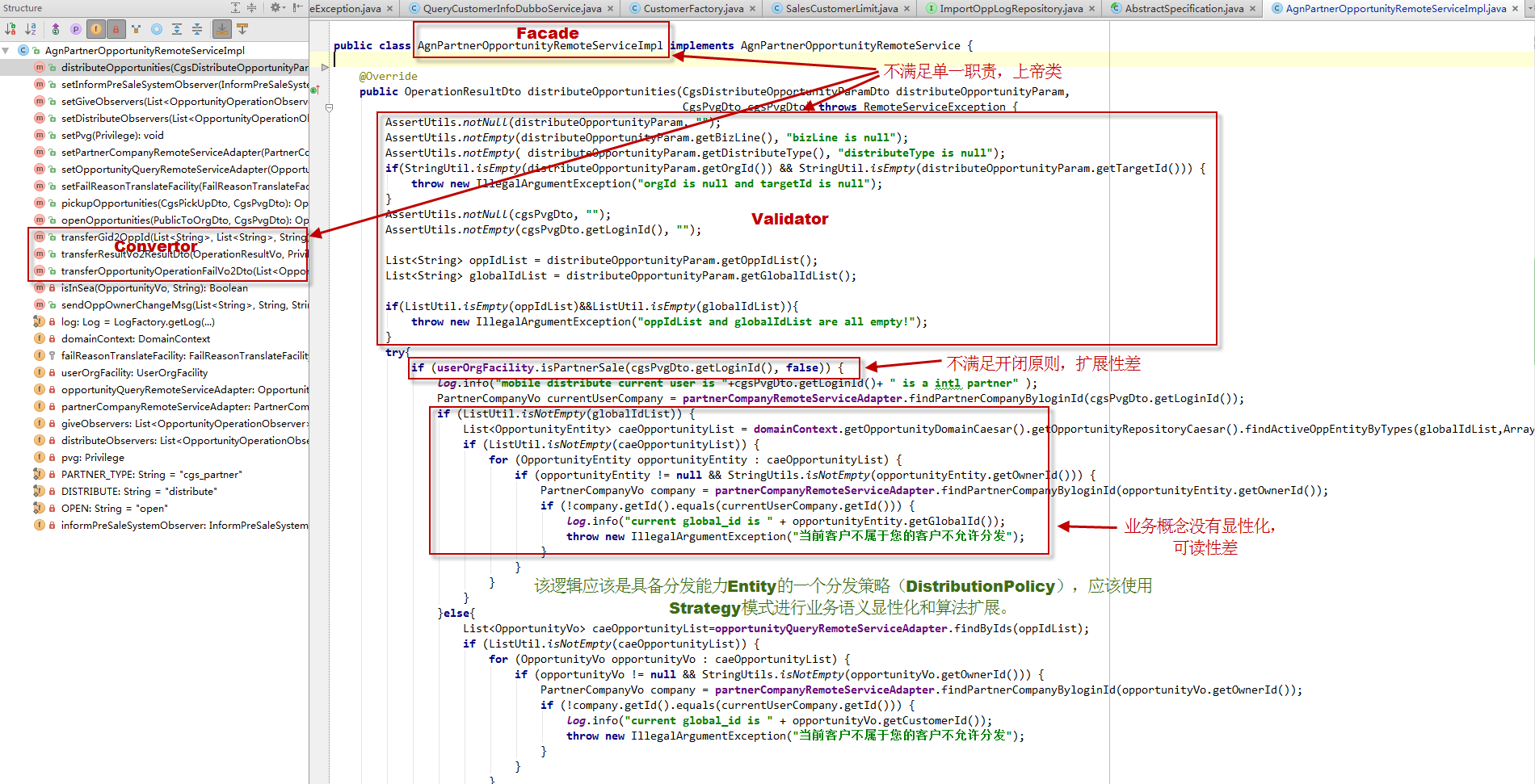The image size is (1535, 784).
Task: Click the Show Properties icon
Action: [x=75, y=29]
